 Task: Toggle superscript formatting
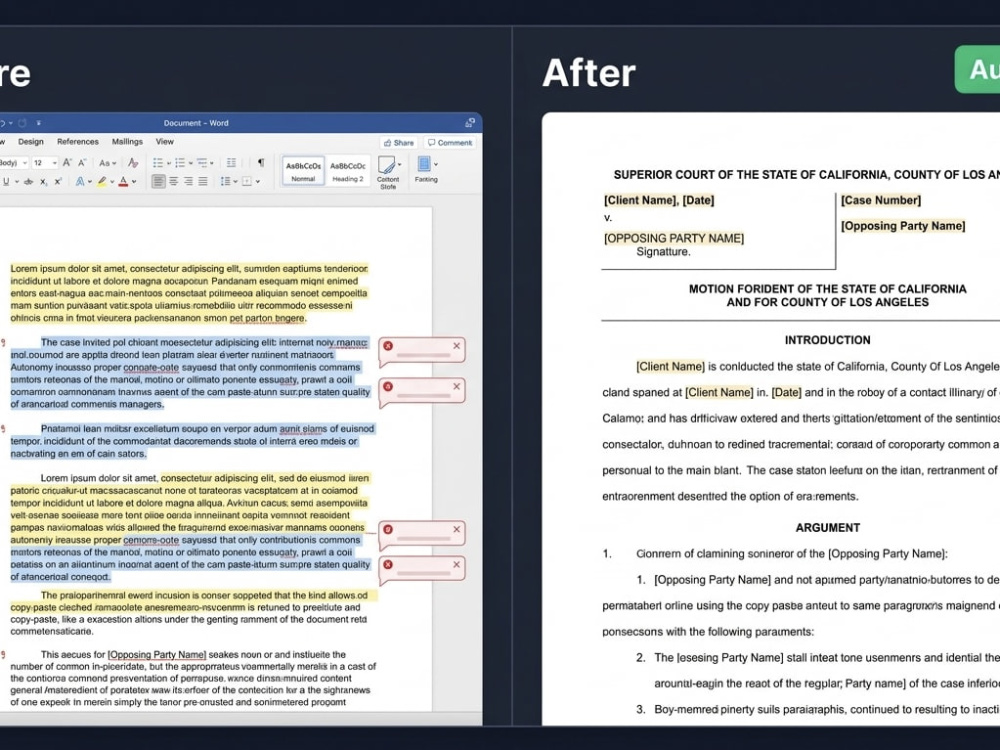click(x=58, y=182)
